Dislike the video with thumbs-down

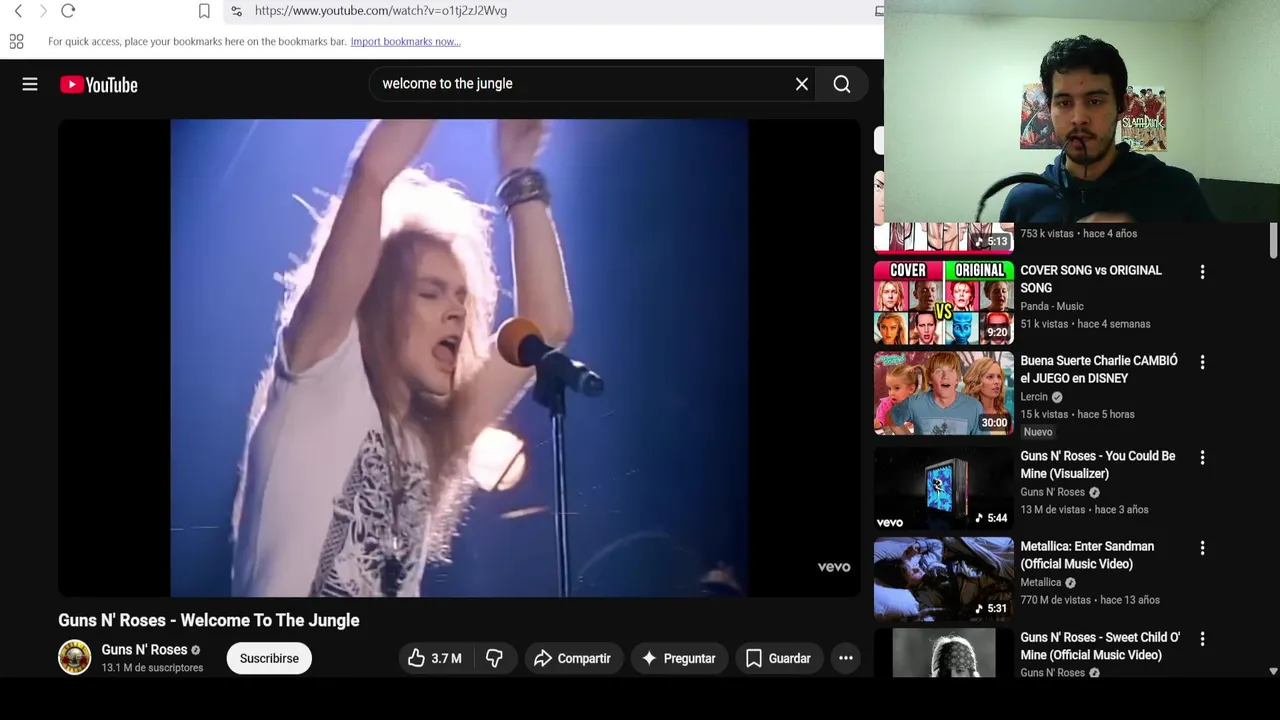click(x=494, y=658)
